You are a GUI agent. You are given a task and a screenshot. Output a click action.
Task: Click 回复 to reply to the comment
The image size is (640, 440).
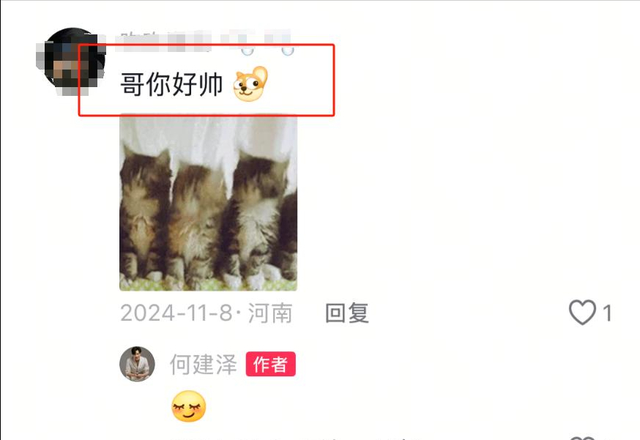(x=347, y=313)
